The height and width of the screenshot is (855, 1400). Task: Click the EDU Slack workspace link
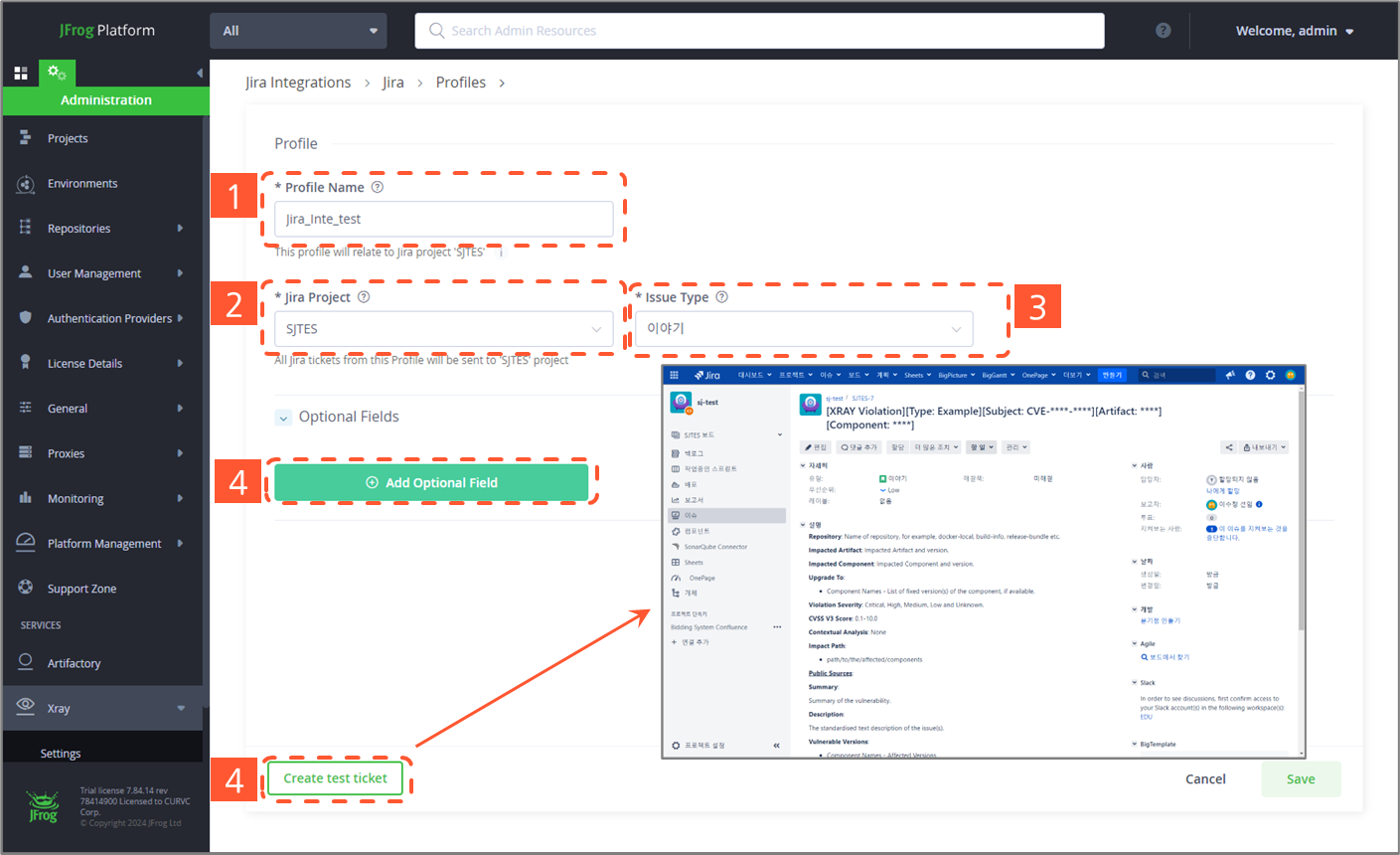1146,716
